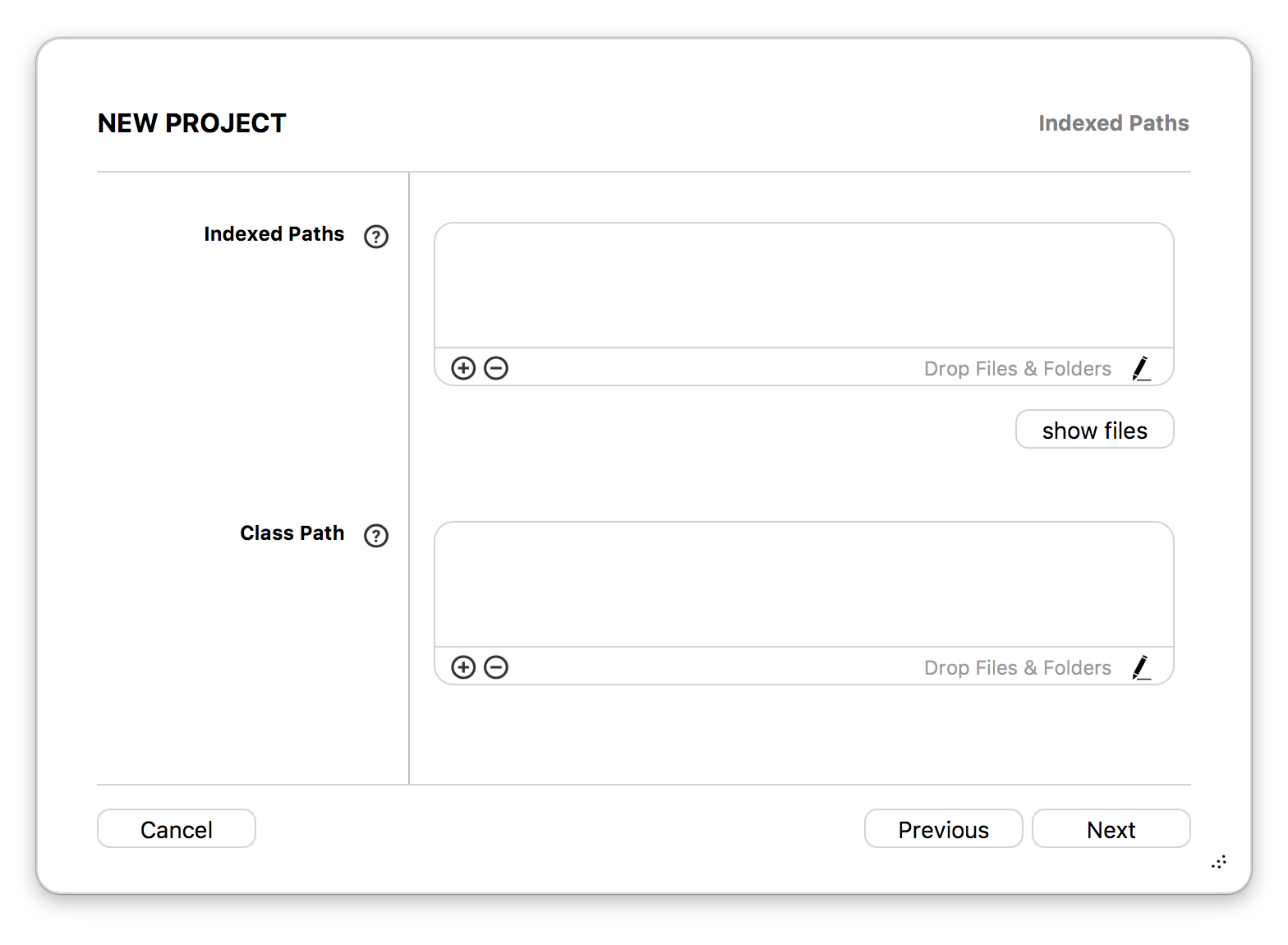Edit Class Path with the pencil icon
This screenshot has width=1288, height=945.
click(1141, 667)
